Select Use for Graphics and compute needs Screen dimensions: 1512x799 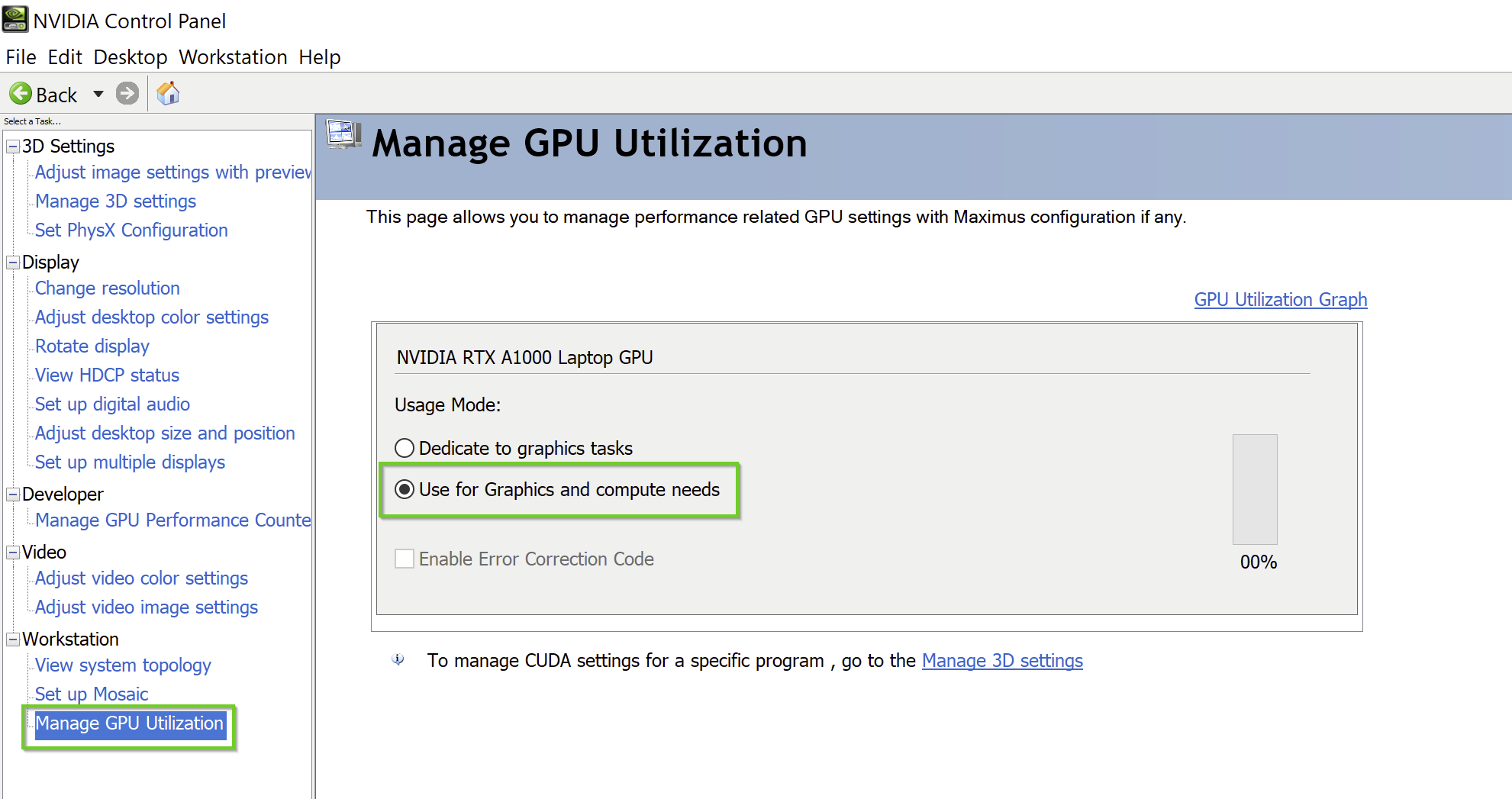coord(405,489)
